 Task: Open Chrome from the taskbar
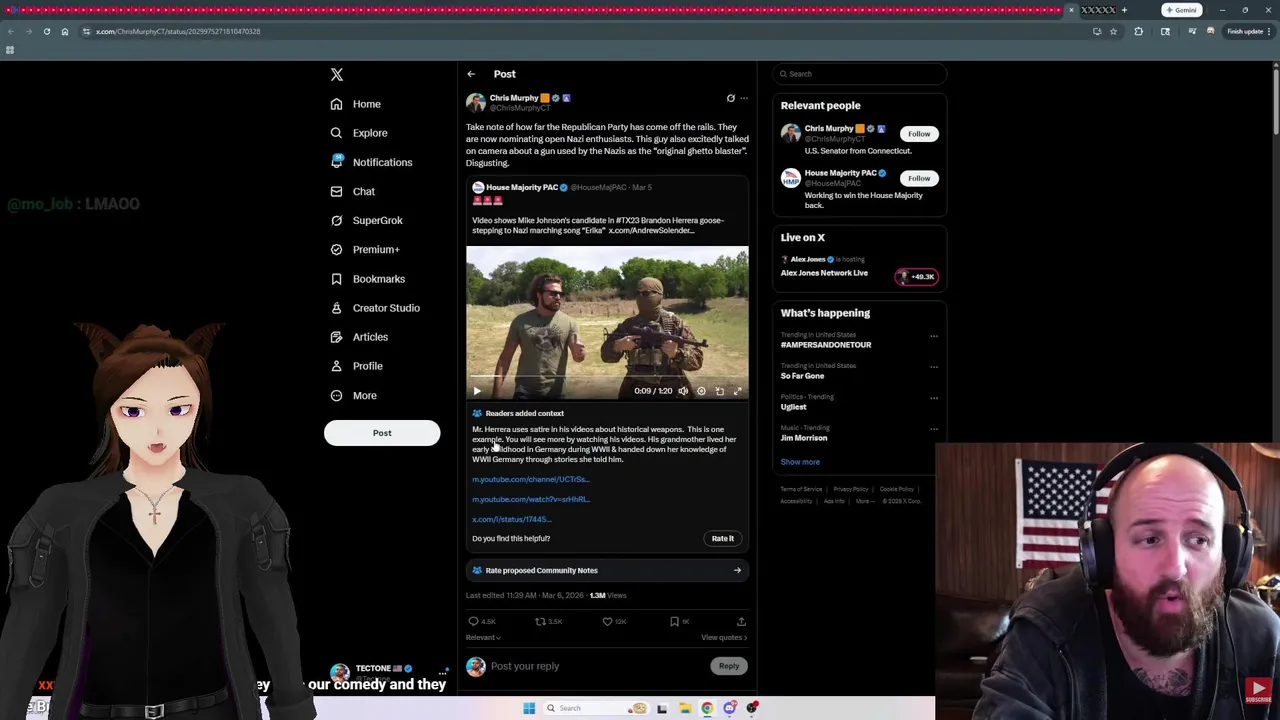[707, 708]
